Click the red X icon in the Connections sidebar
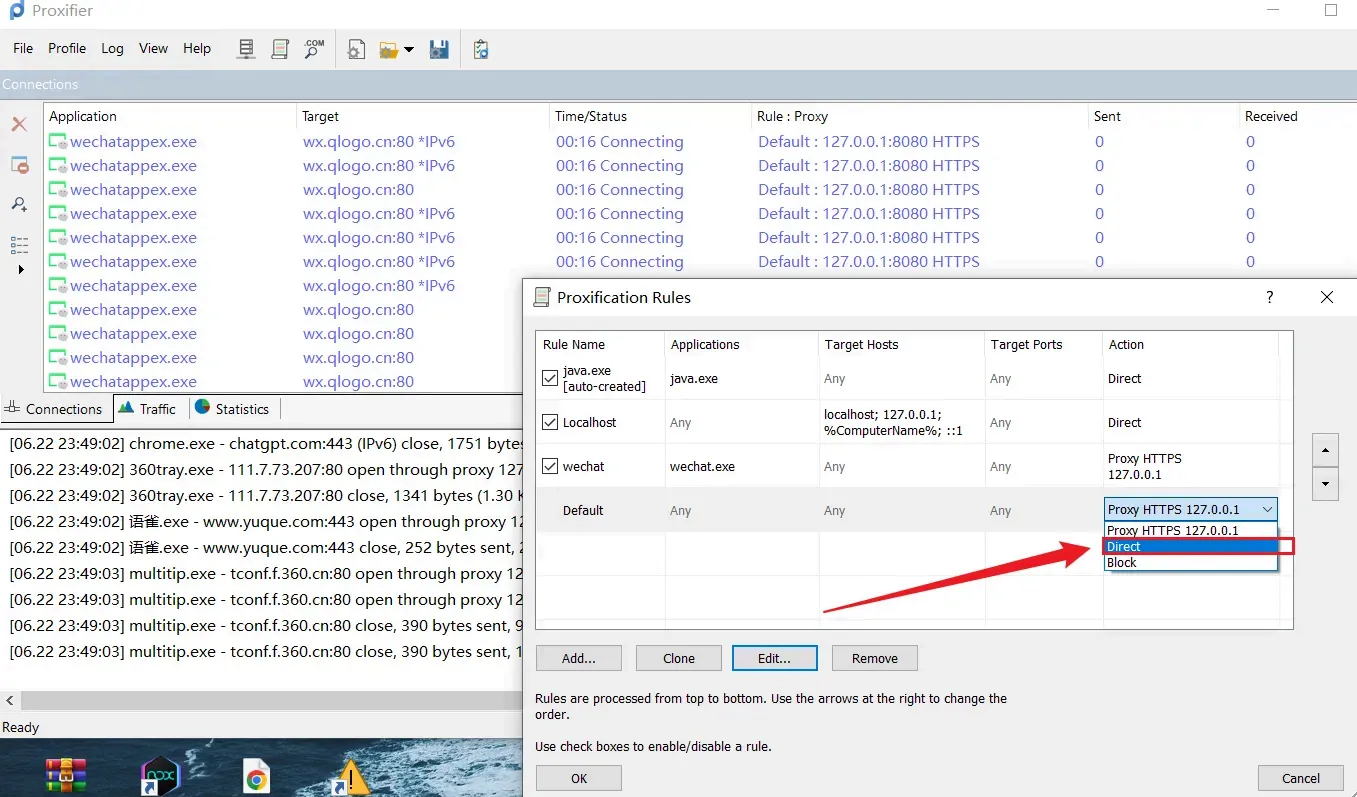This screenshot has height=797, width=1357. pos(19,124)
